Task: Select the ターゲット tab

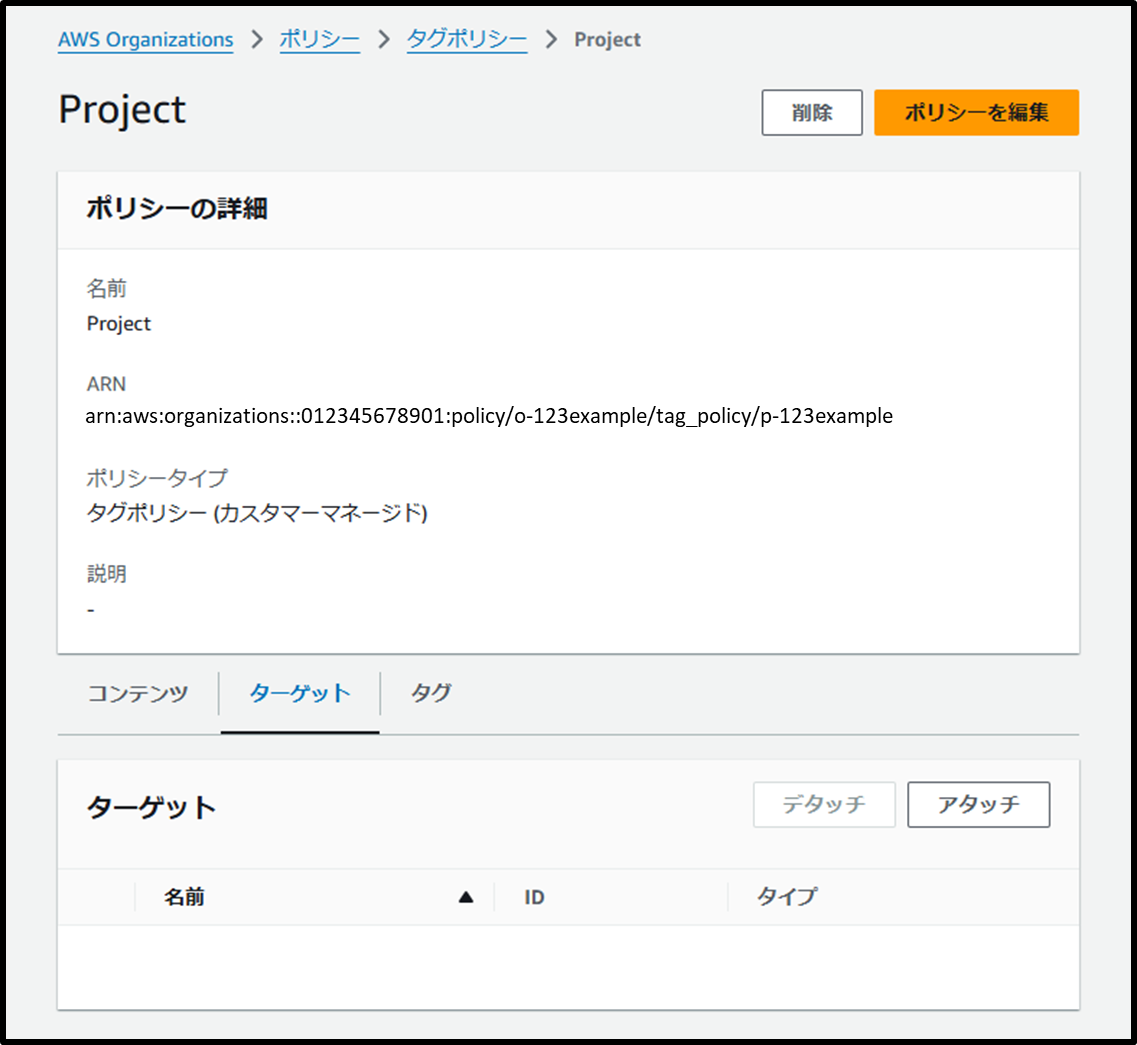Action: pos(299,693)
